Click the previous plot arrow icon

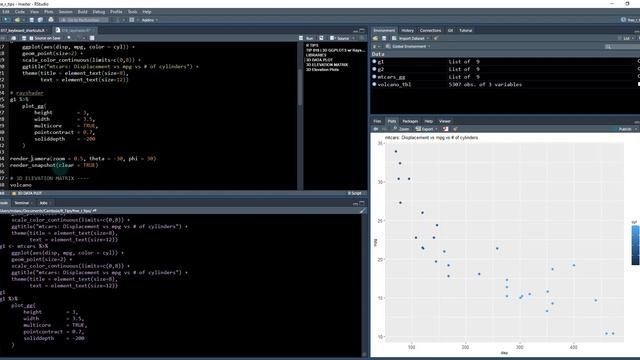pyautogui.click(x=376, y=129)
